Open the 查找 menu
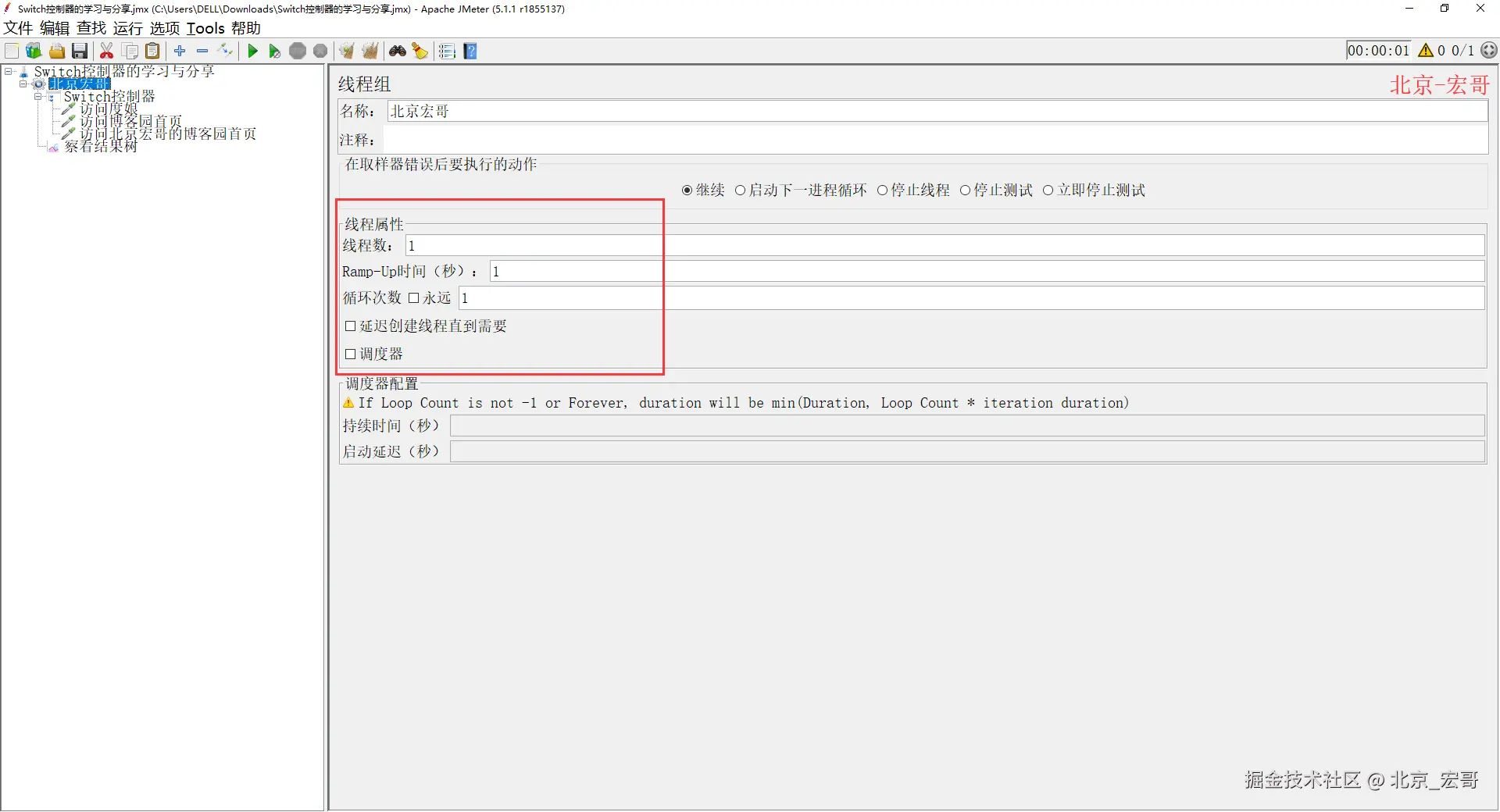This screenshot has height=812, width=1500. point(91,28)
